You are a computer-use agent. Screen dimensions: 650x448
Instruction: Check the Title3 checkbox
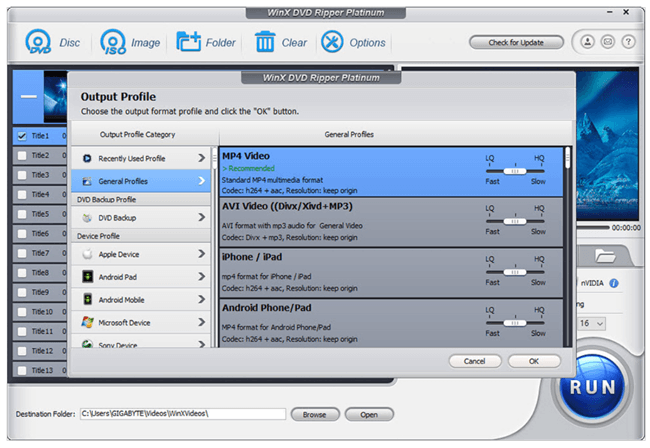pos(22,175)
